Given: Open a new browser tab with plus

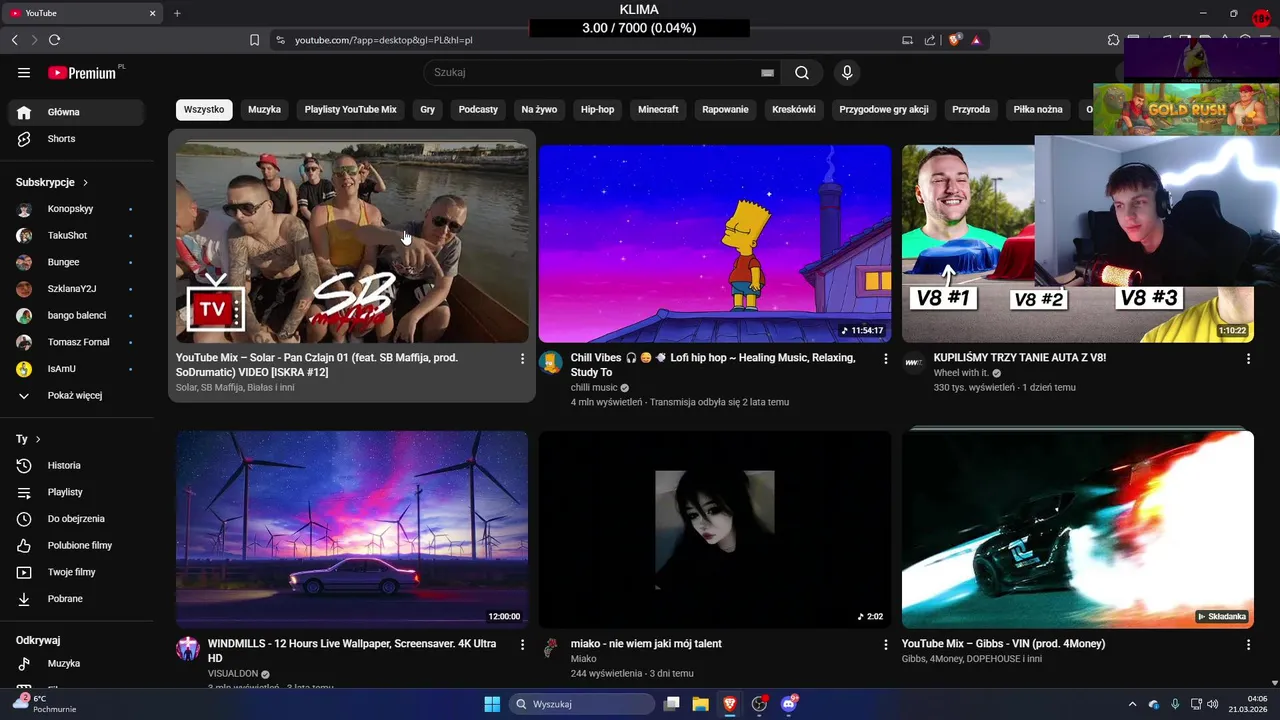Looking at the screenshot, I should [177, 13].
